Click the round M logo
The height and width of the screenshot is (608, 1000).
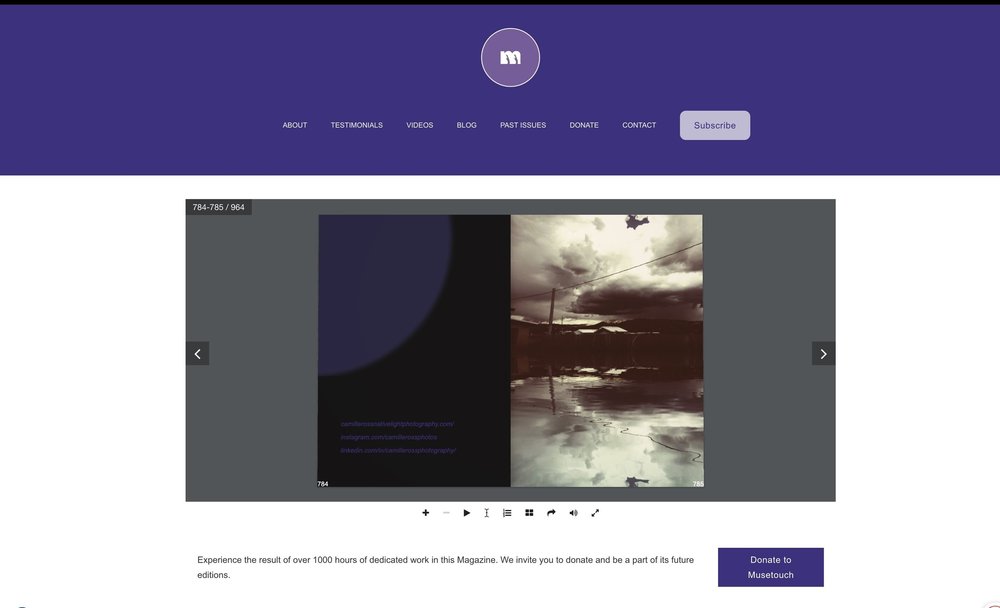(510, 58)
